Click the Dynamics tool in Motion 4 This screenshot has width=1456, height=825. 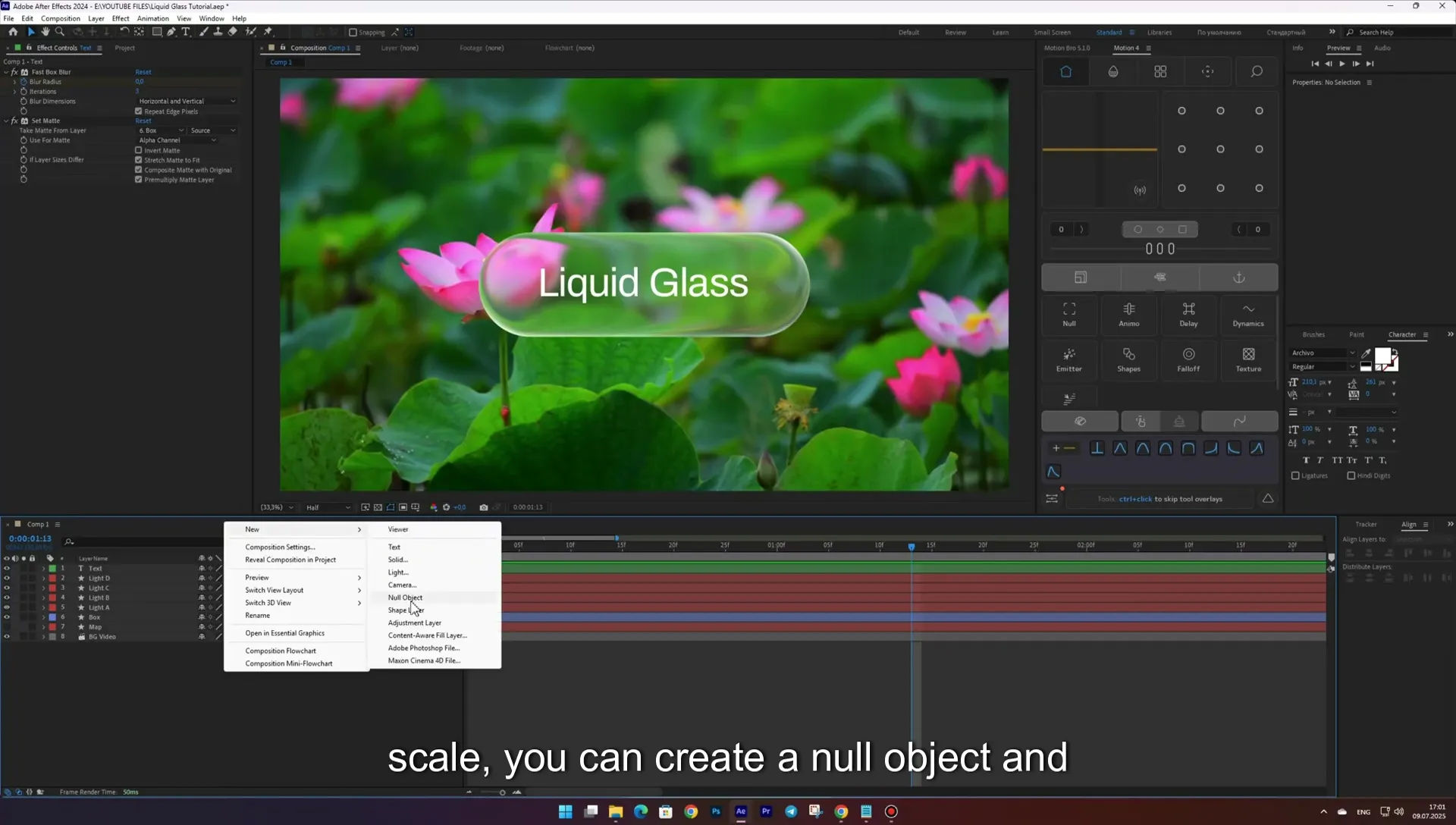tap(1248, 314)
